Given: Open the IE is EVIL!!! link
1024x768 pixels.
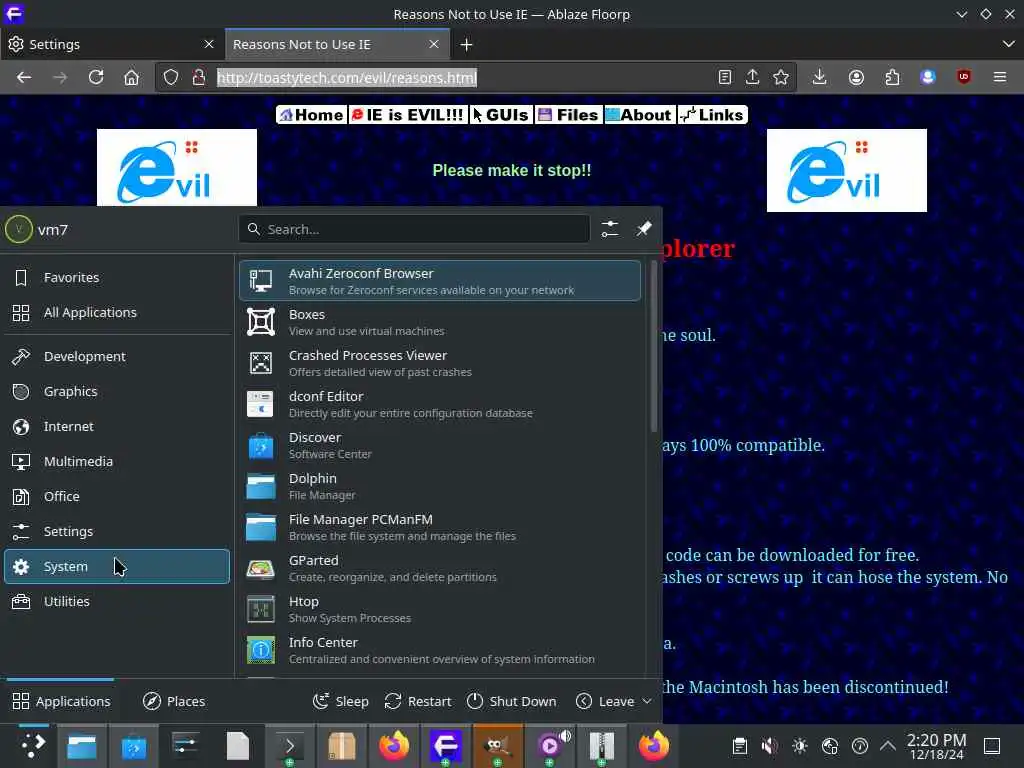Looking at the screenshot, I should [408, 115].
